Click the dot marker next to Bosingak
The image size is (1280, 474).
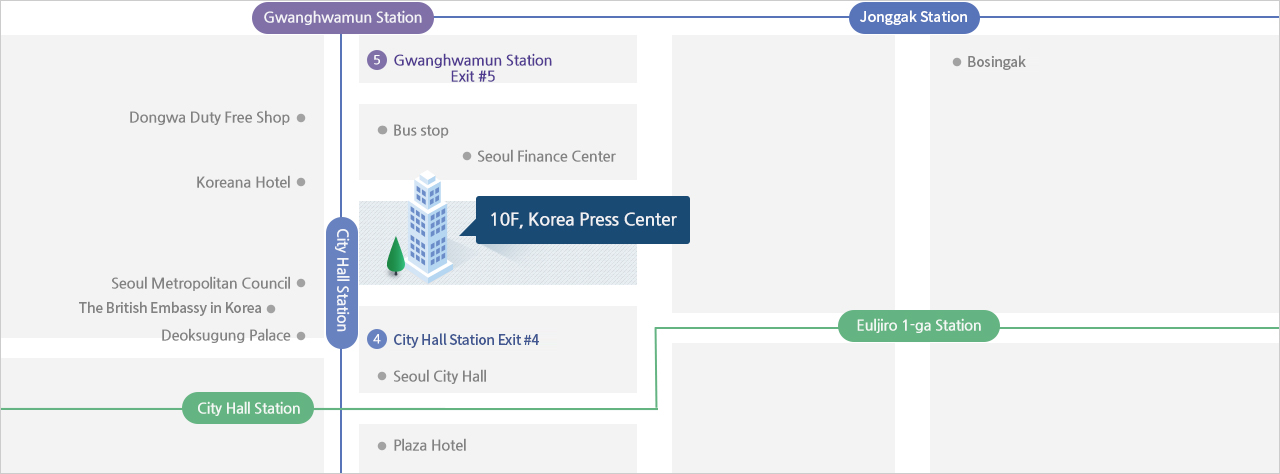click(956, 62)
